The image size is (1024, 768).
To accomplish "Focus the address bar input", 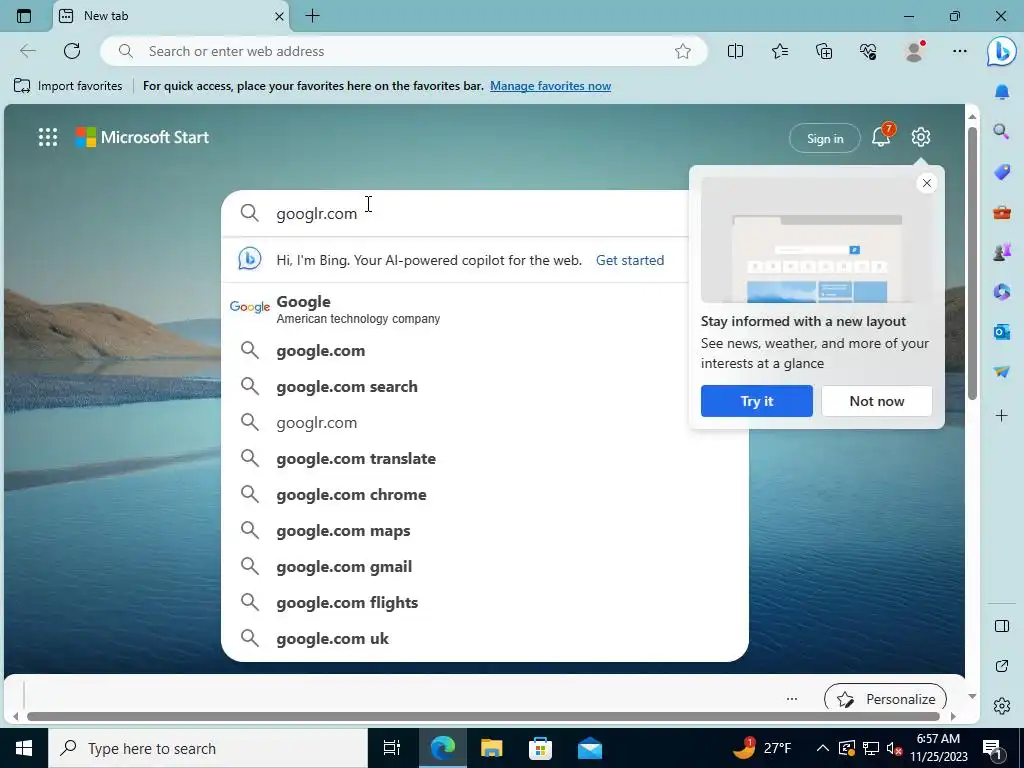I will point(404,51).
